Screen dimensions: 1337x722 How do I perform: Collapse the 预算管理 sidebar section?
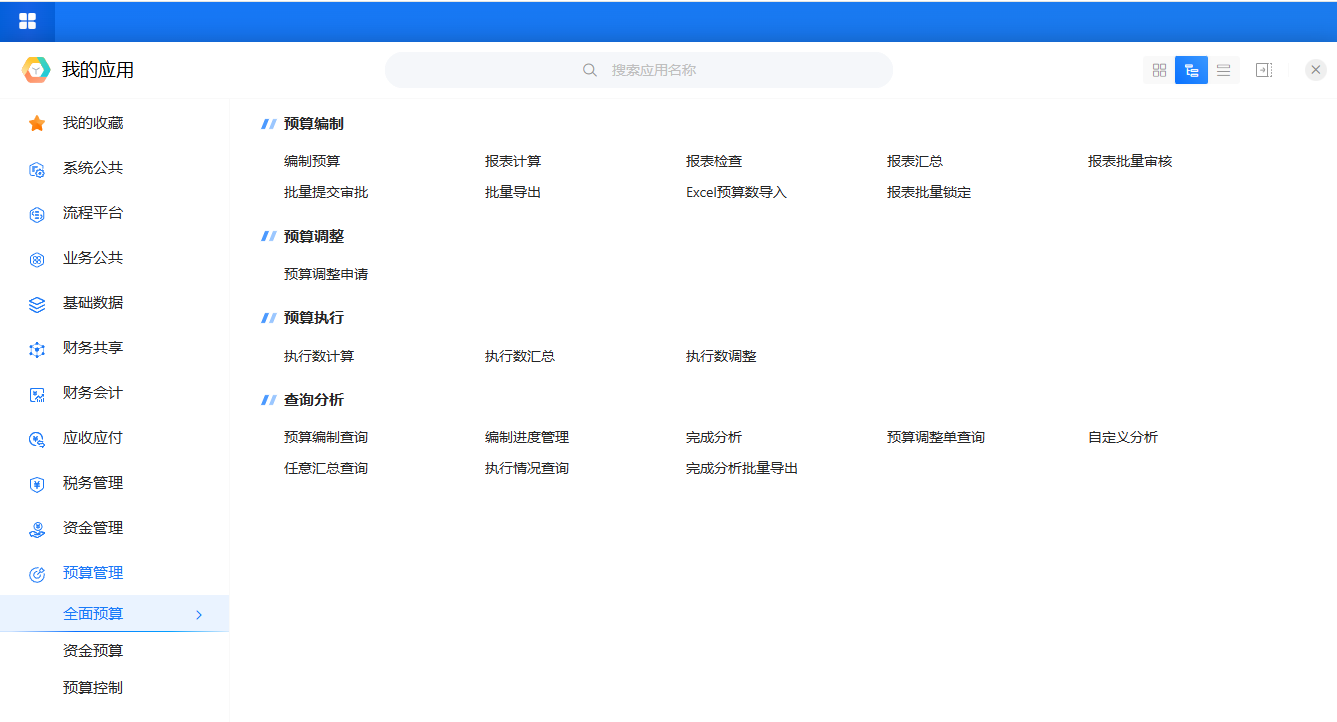coord(93,573)
